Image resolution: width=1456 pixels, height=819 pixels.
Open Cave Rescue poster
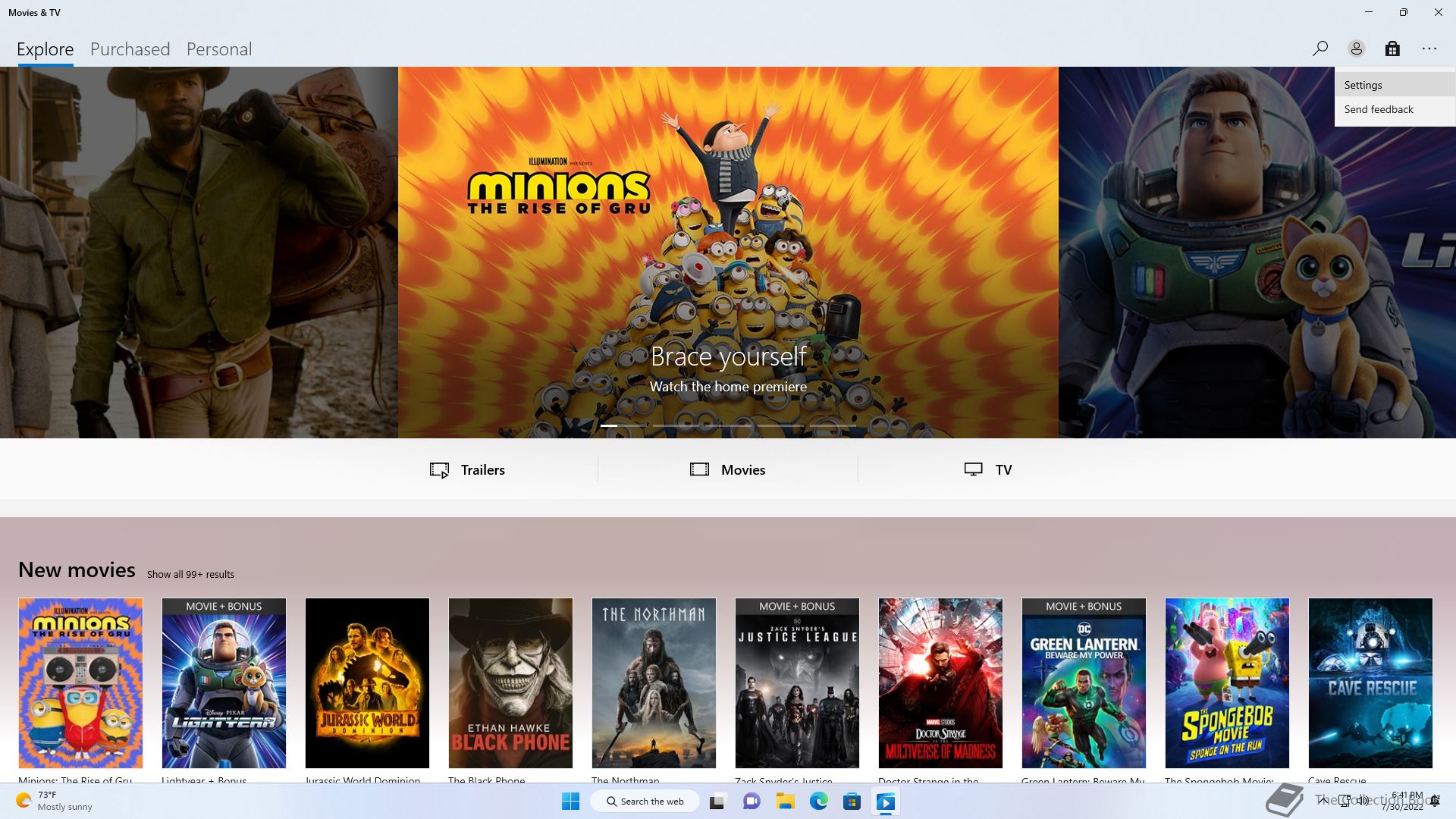coord(1370,682)
